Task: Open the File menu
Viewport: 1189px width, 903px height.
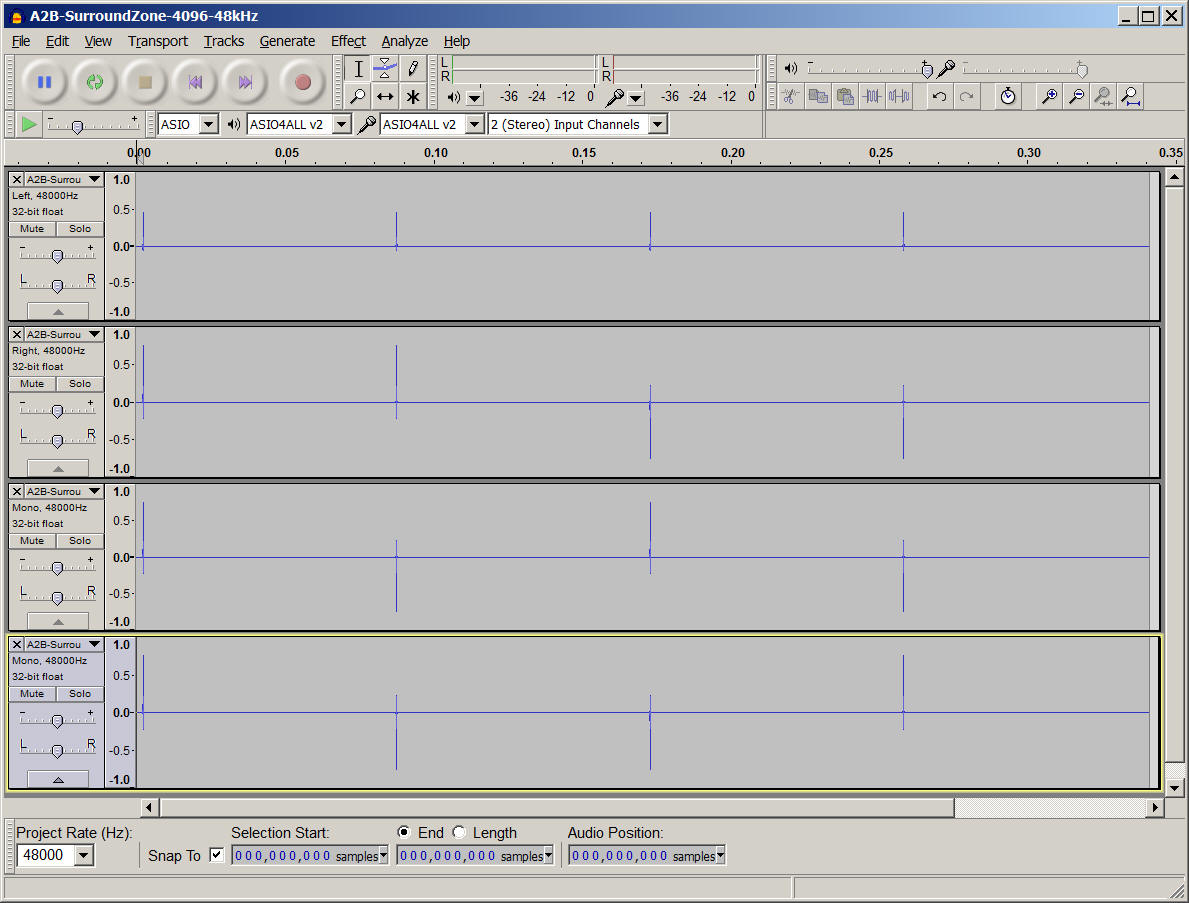Action: [21, 41]
